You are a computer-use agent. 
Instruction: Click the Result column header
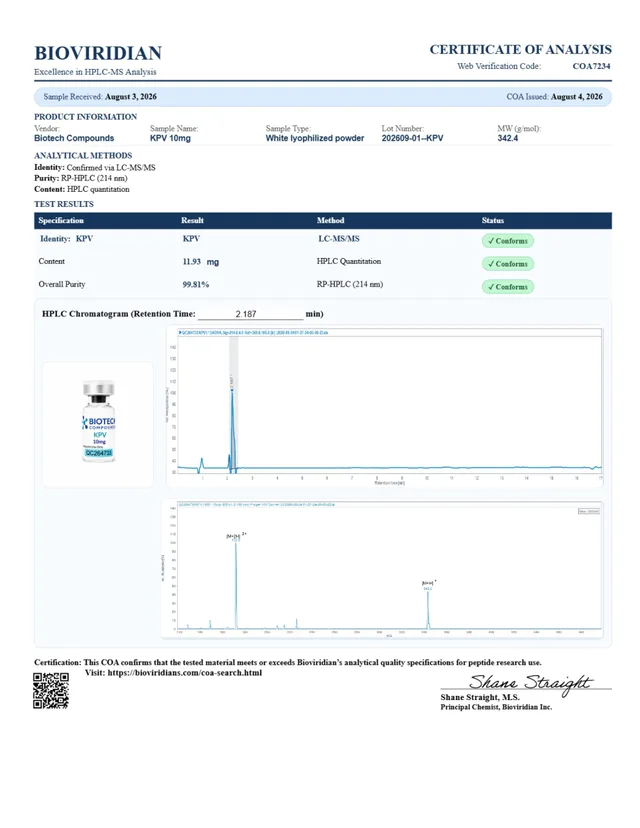point(192,220)
